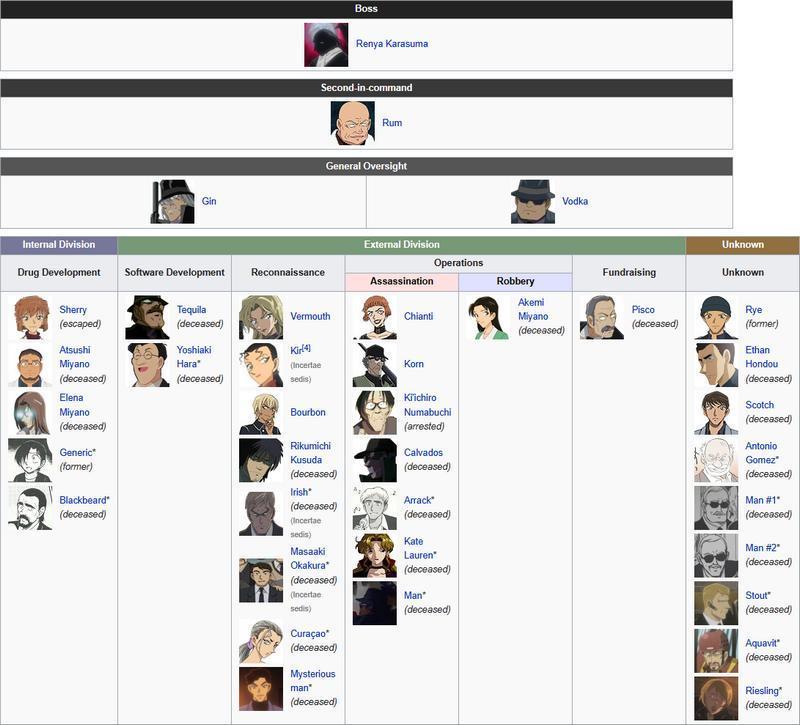This screenshot has height=725, width=800.
Task: Select the Reconnaissance column header
Action: [x=288, y=272]
